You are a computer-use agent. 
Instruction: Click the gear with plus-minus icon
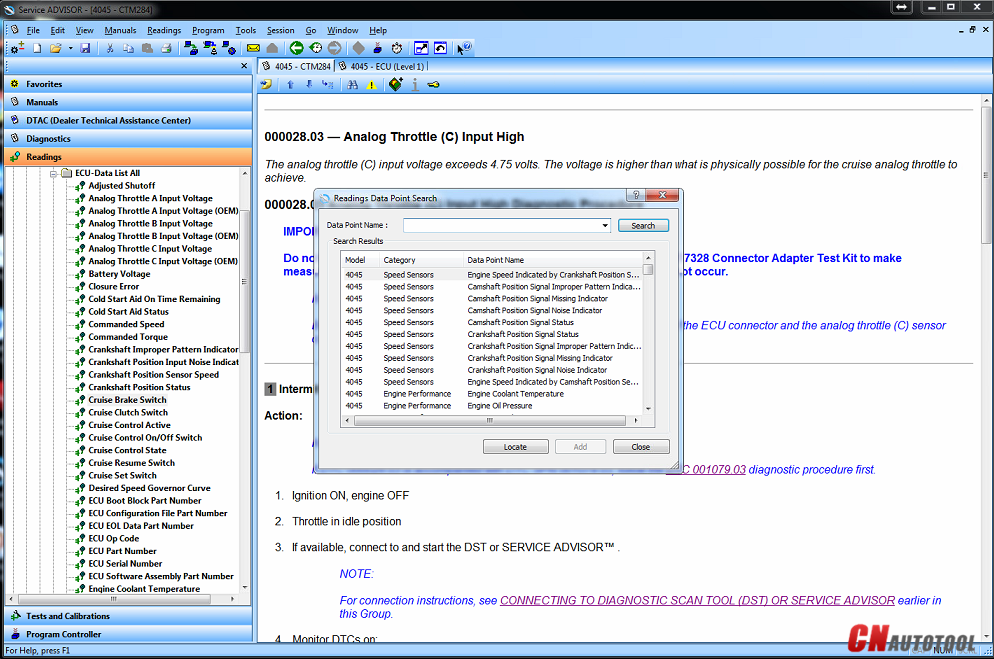(x=17, y=48)
